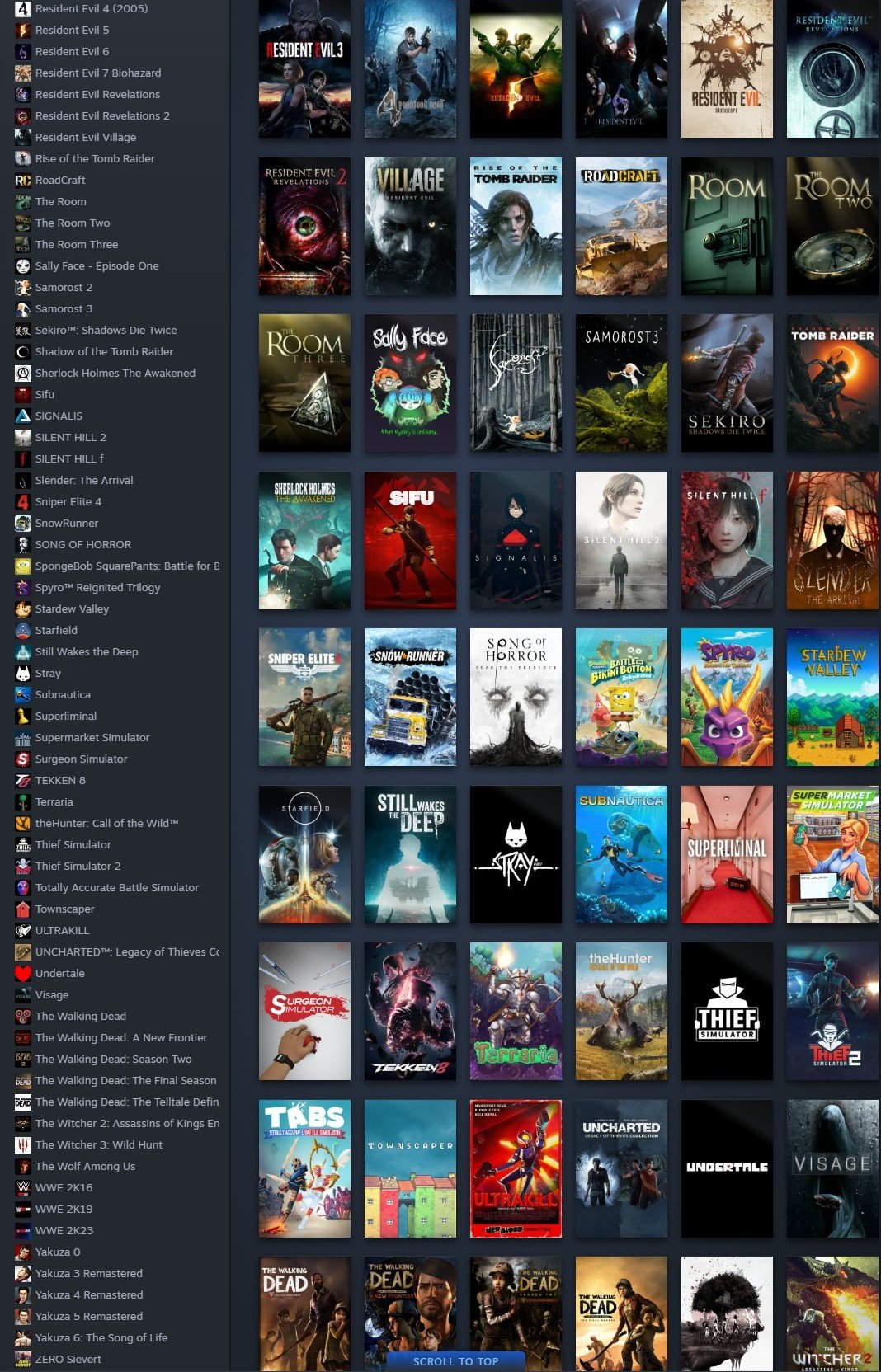Click the Surgeon Simulator sidebar icon
The image size is (881, 1372).
[x=23, y=759]
